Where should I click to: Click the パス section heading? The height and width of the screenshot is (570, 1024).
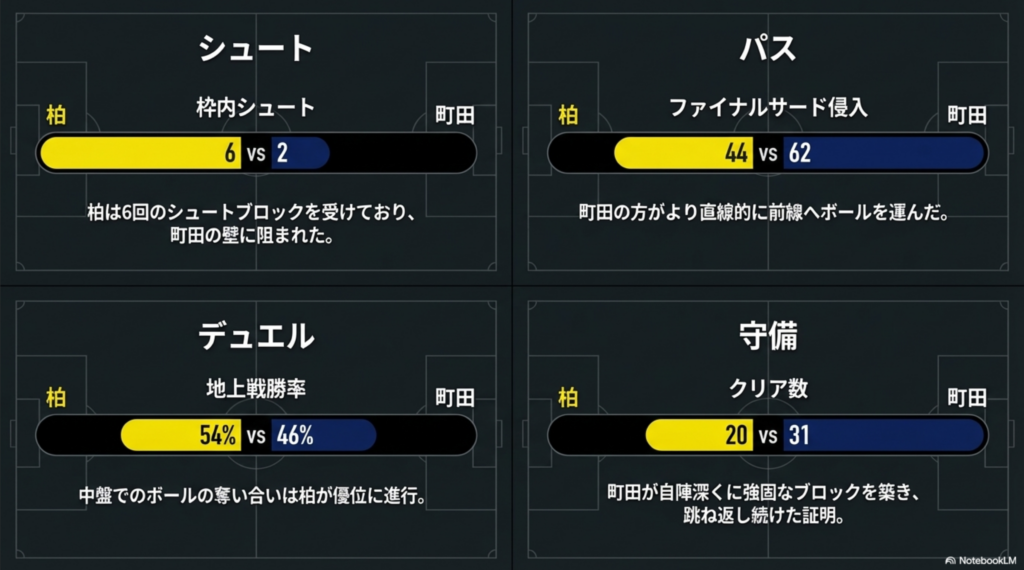point(768,49)
